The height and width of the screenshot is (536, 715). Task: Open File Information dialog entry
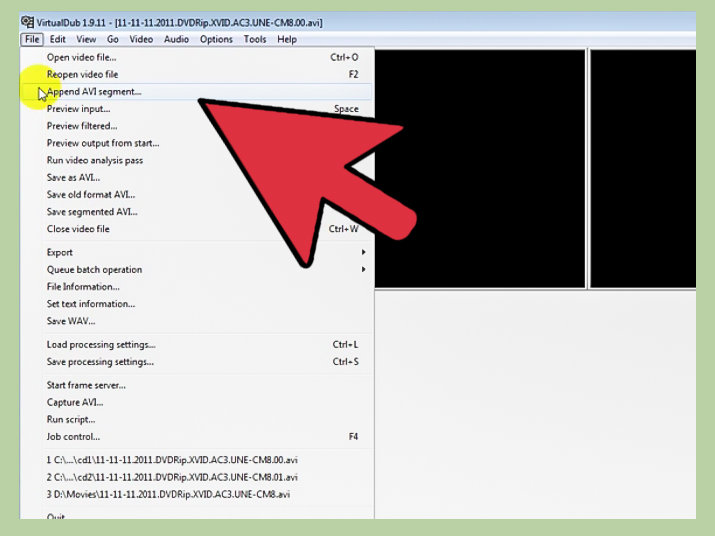(83, 287)
